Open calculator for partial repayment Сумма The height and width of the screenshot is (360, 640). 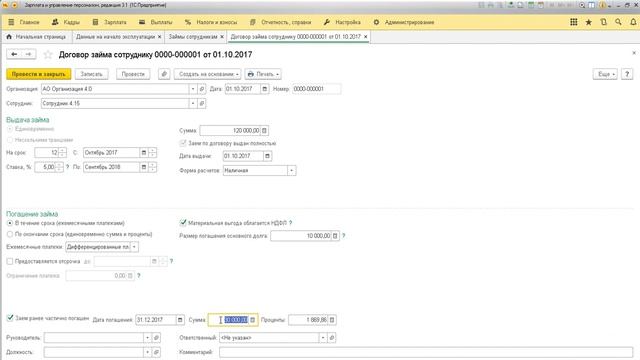coord(253,320)
